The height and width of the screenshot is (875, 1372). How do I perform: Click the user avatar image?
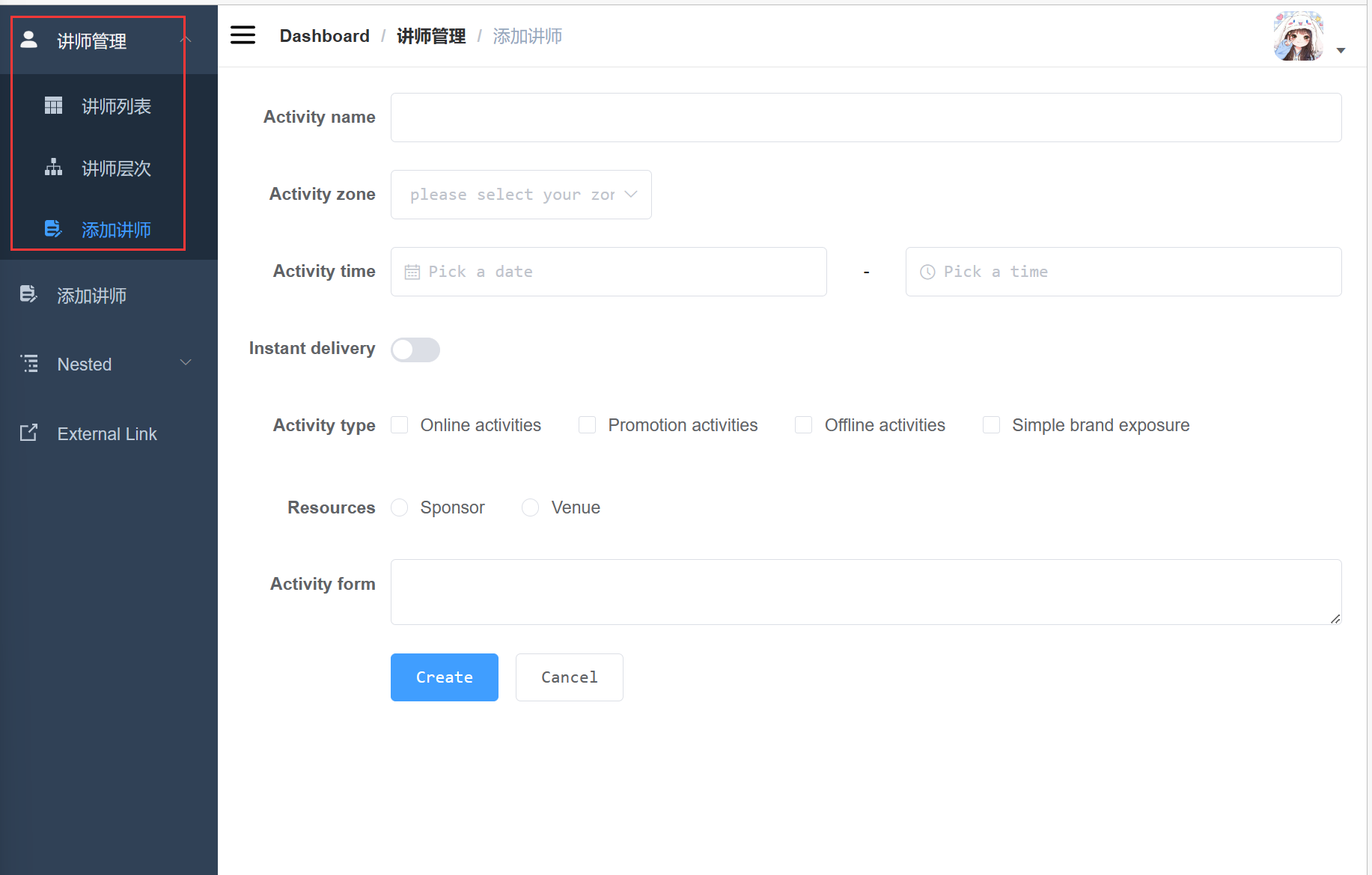(1299, 36)
